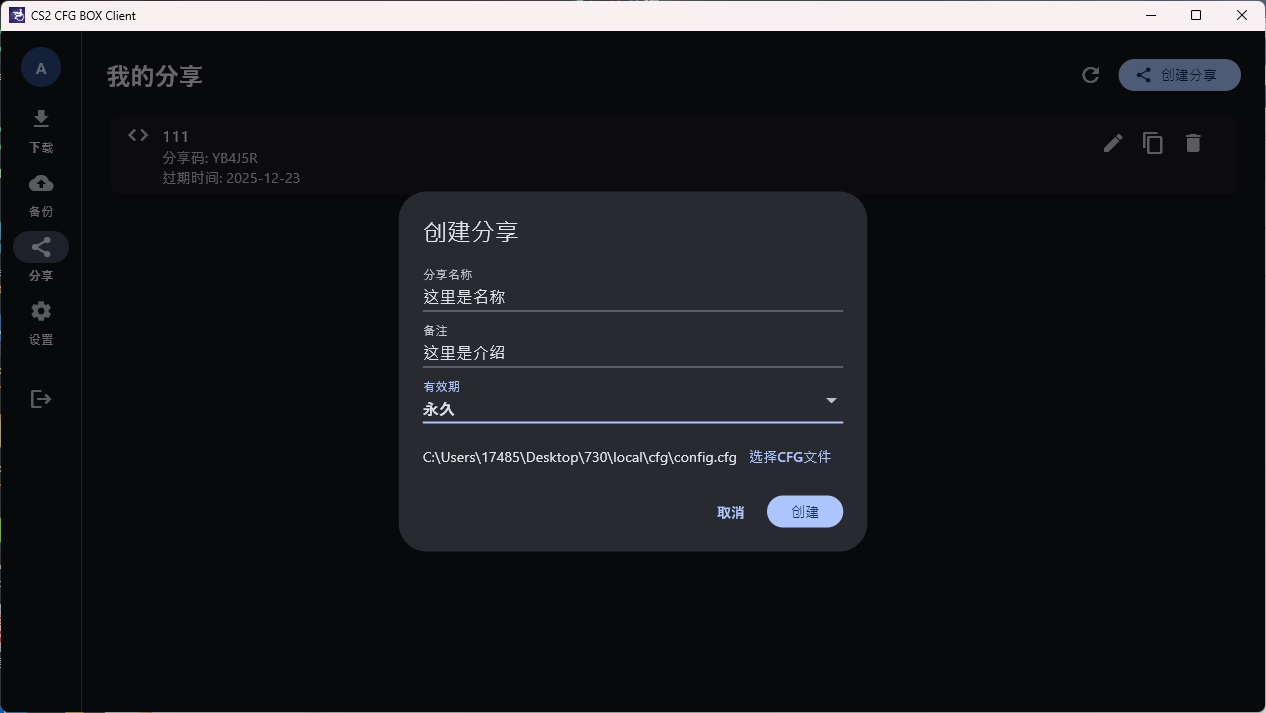Click the 创建分享 button at top right

click(1179, 75)
